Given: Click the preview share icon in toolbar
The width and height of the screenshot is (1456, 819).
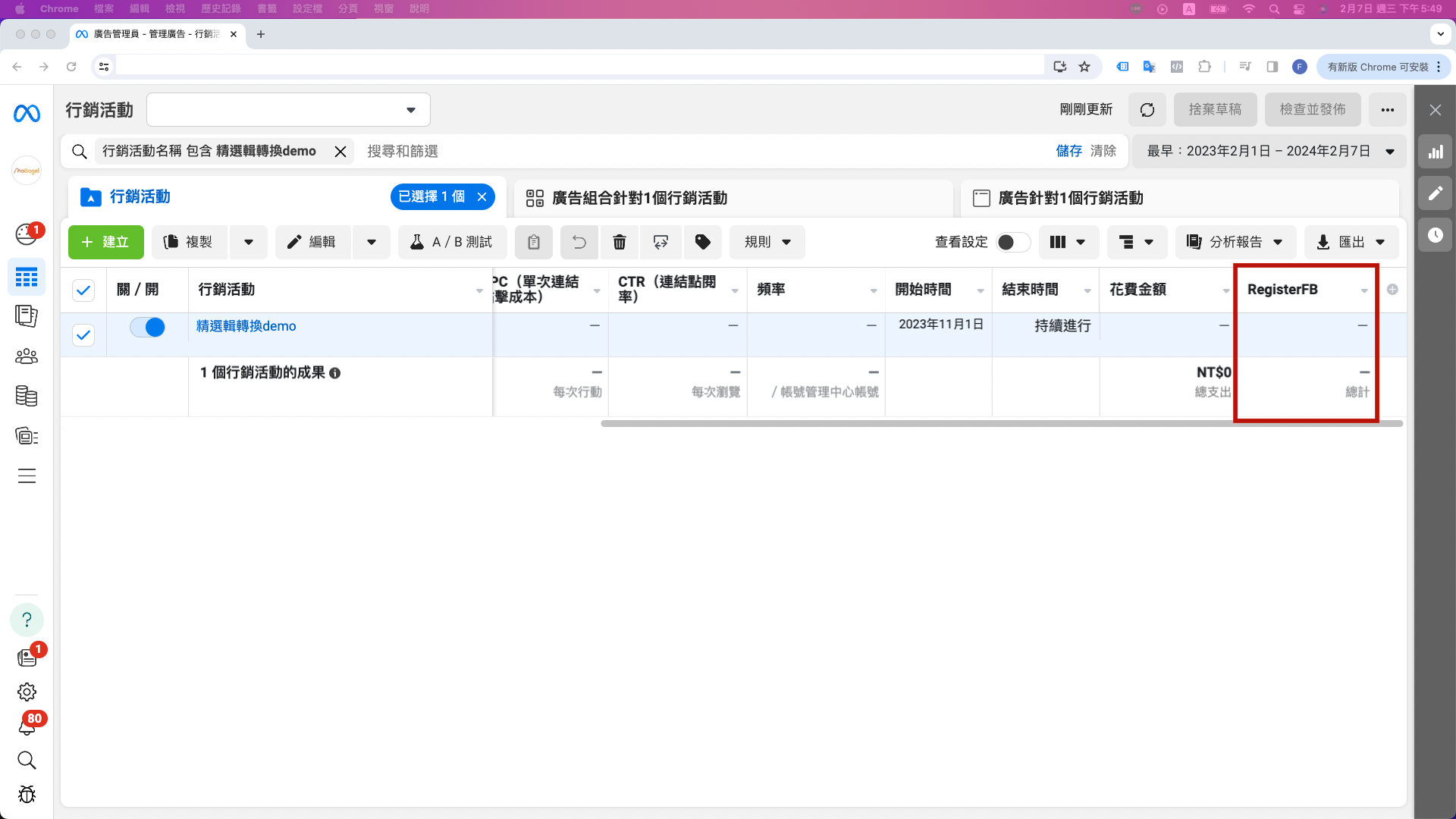Looking at the screenshot, I should point(661,242).
